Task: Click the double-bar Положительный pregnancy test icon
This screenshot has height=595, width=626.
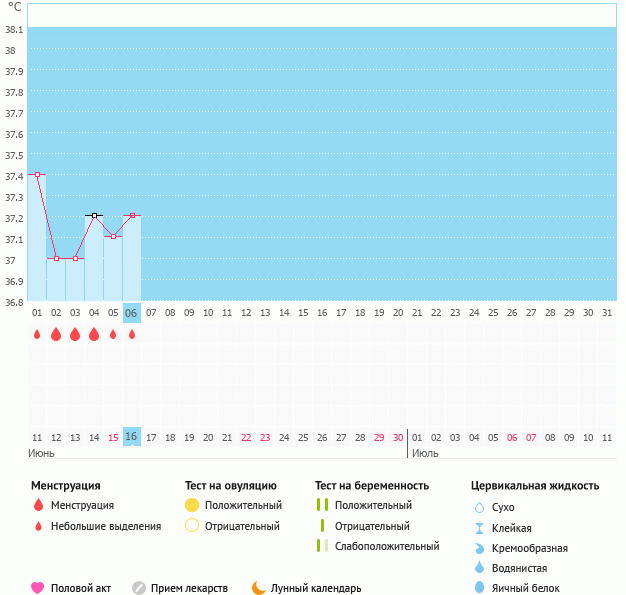Action: pos(322,506)
